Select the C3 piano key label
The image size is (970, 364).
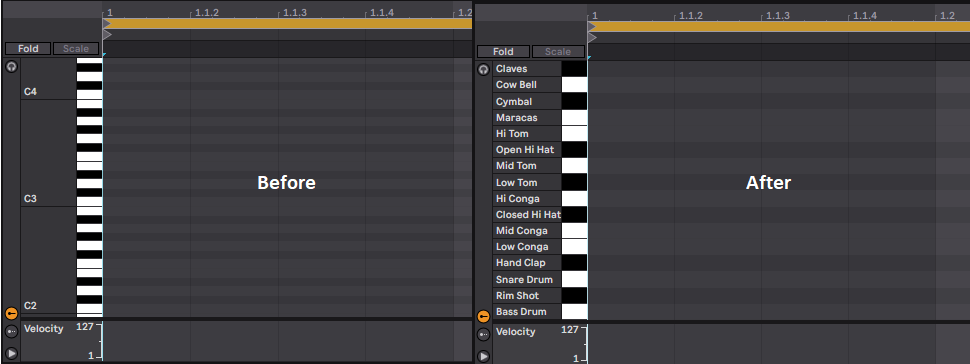[30, 199]
